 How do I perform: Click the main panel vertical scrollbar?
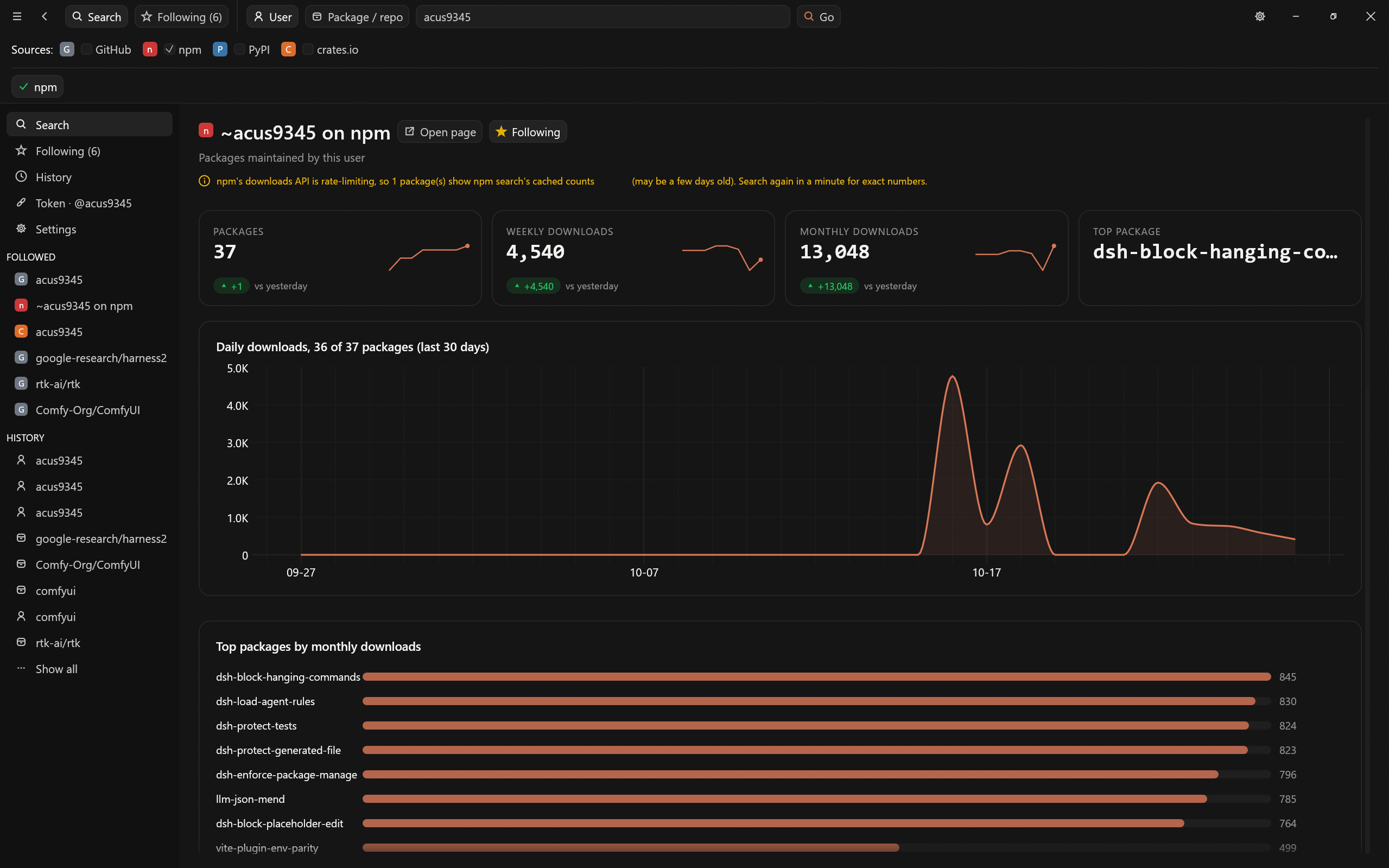(1367, 485)
